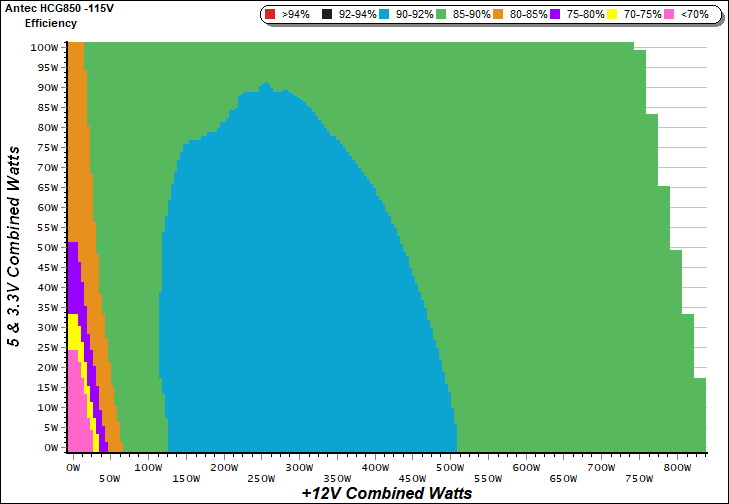Click the 50W label on the vertical axis
The image size is (729, 504).
tap(46, 247)
